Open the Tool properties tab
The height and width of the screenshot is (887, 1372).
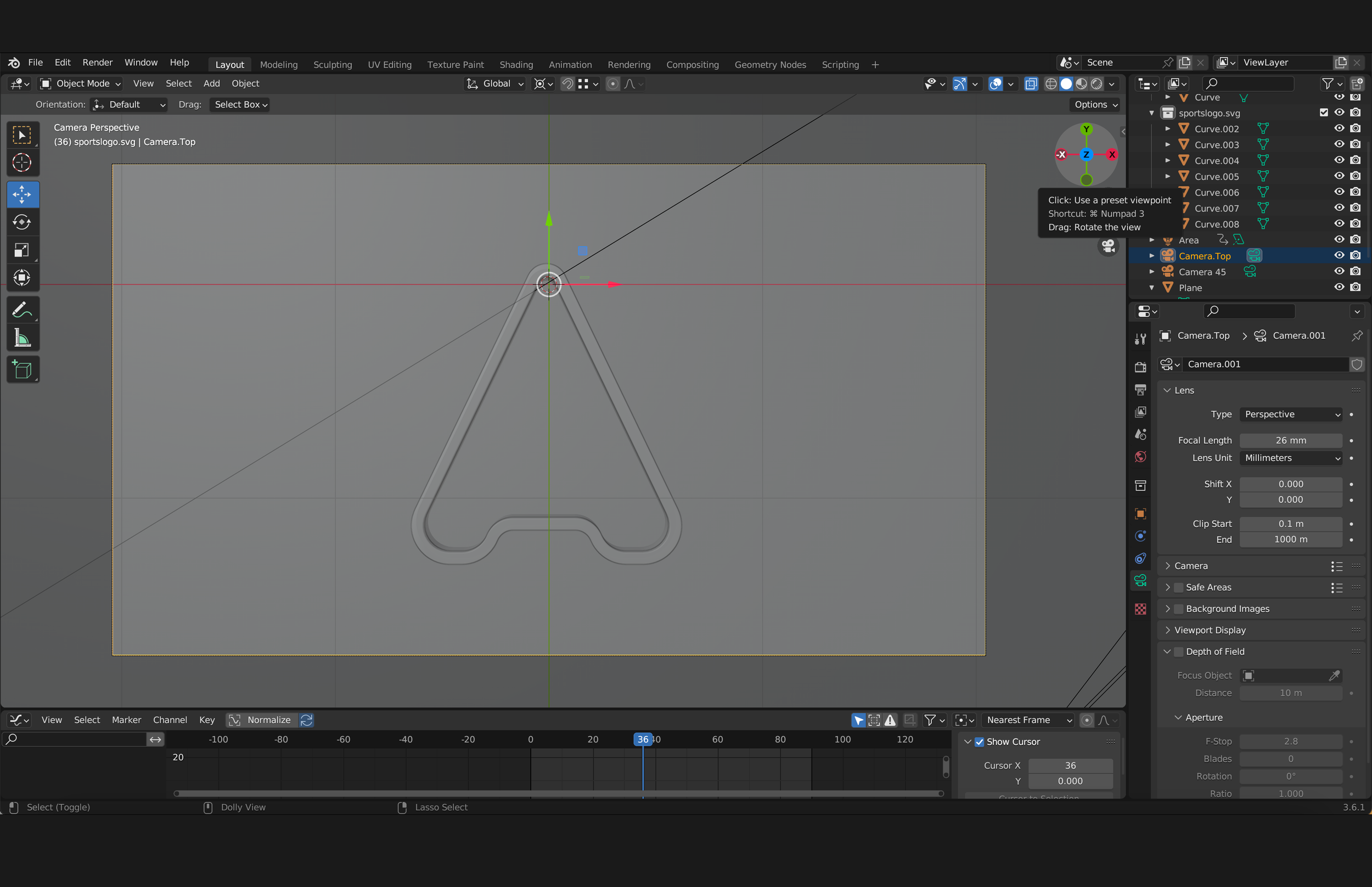(x=1140, y=339)
